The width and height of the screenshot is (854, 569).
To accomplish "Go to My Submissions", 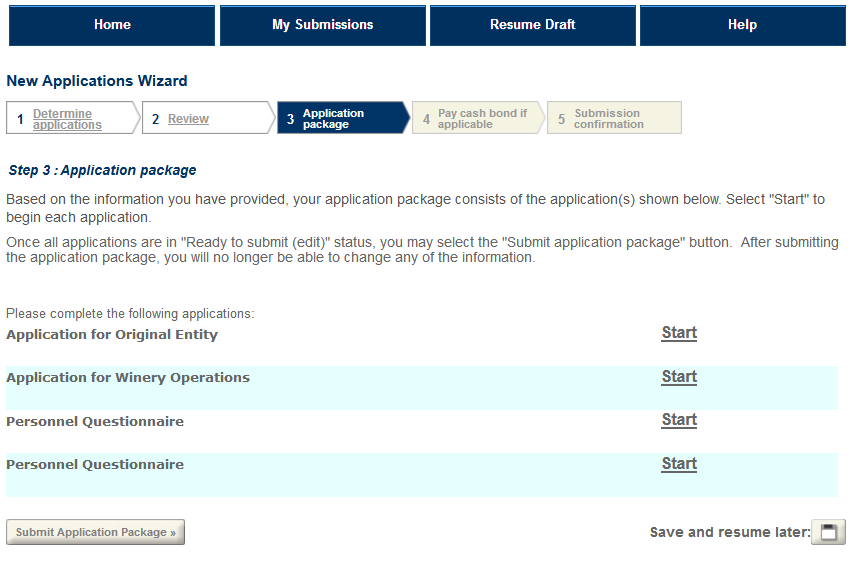I will [322, 25].
